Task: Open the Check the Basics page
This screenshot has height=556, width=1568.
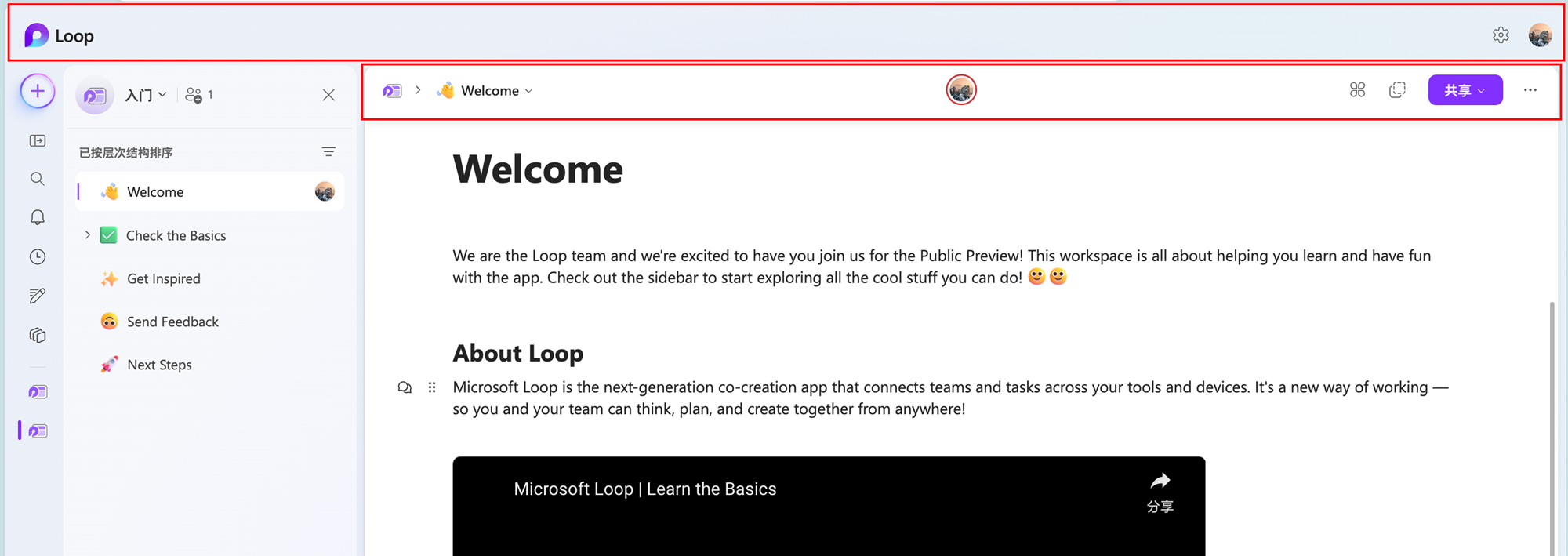Action: [176, 235]
